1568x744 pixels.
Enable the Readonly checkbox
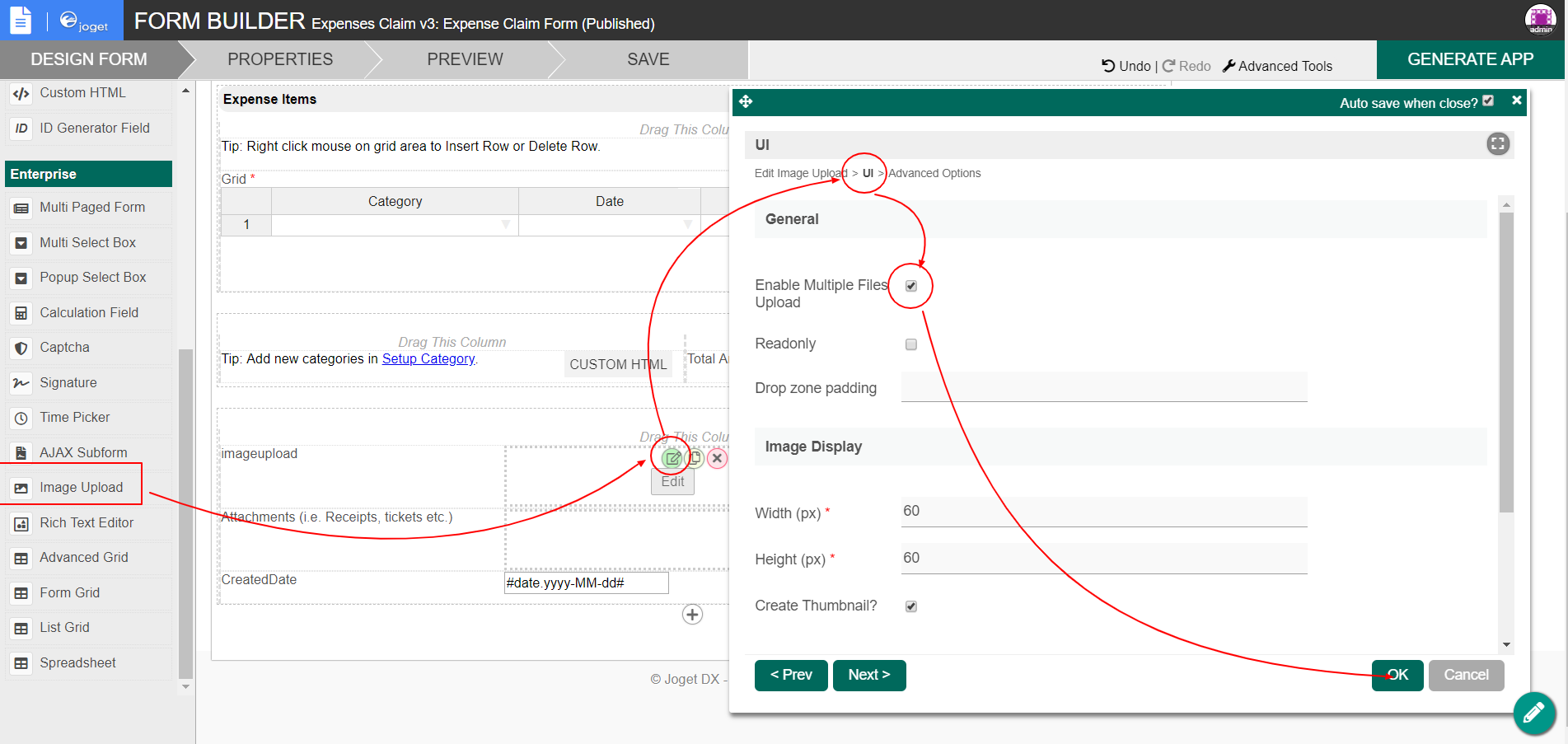tap(910, 344)
